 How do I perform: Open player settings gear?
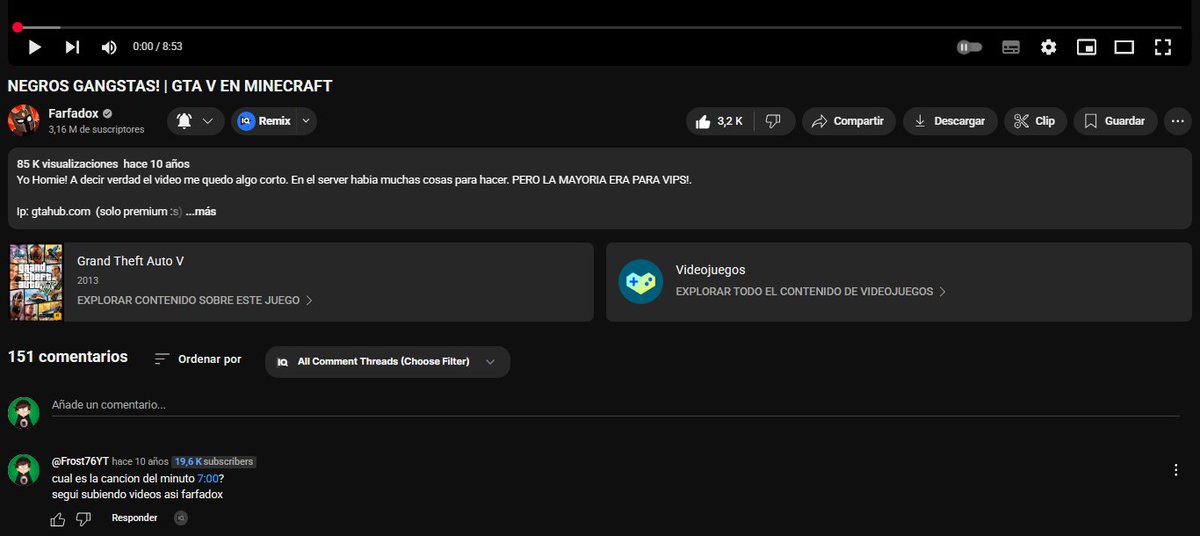click(x=1048, y=47)
